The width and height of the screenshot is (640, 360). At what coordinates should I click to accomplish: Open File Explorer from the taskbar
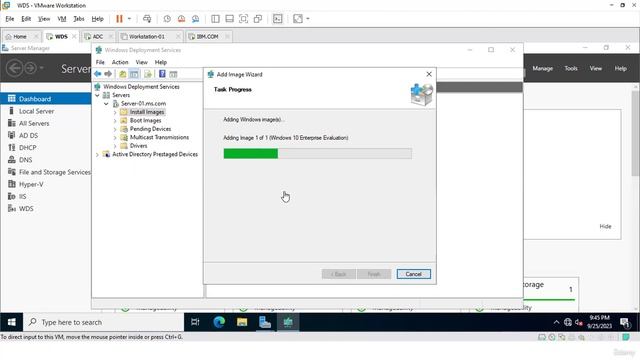click(x=242, y=322)
